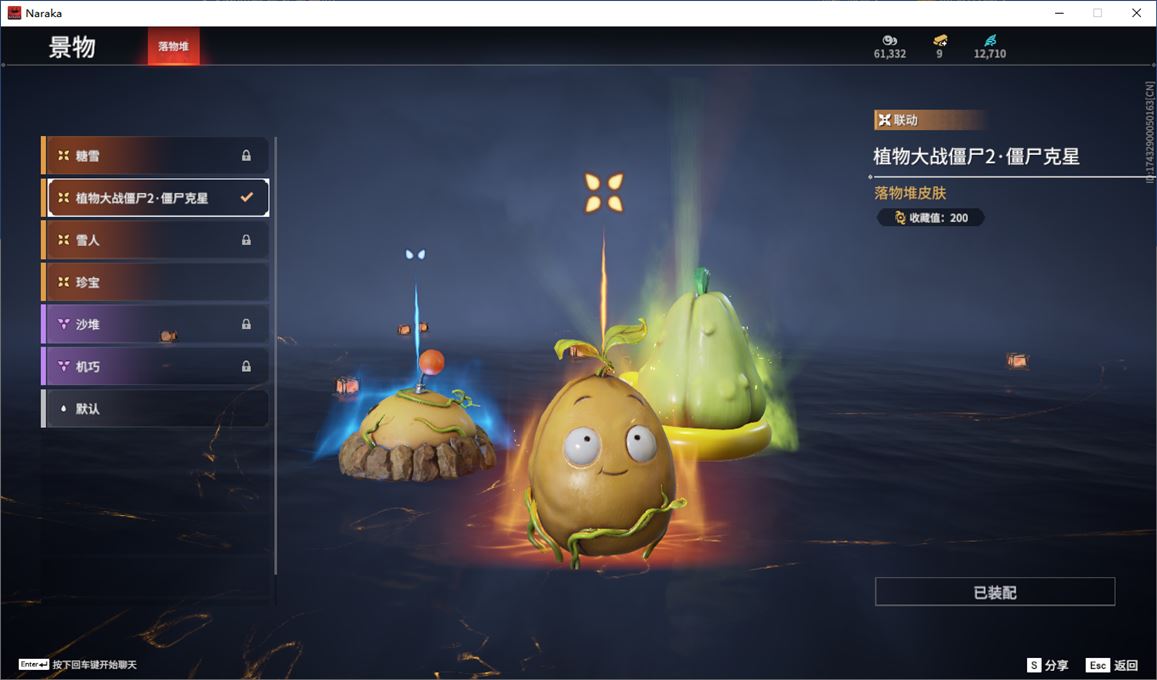Viewport: 1157px width, 680px height.
Task: Click the rarity icon beside 珍宝
Action: [x=63, y=282]
